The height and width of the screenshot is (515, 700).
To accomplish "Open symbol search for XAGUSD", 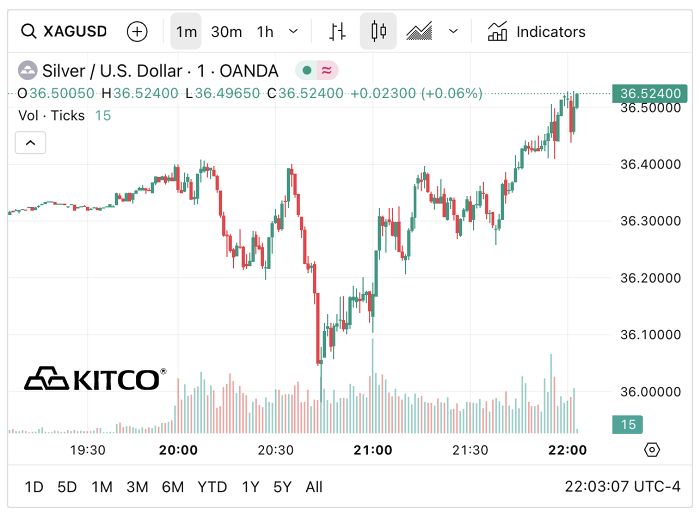I will (64, 32).
